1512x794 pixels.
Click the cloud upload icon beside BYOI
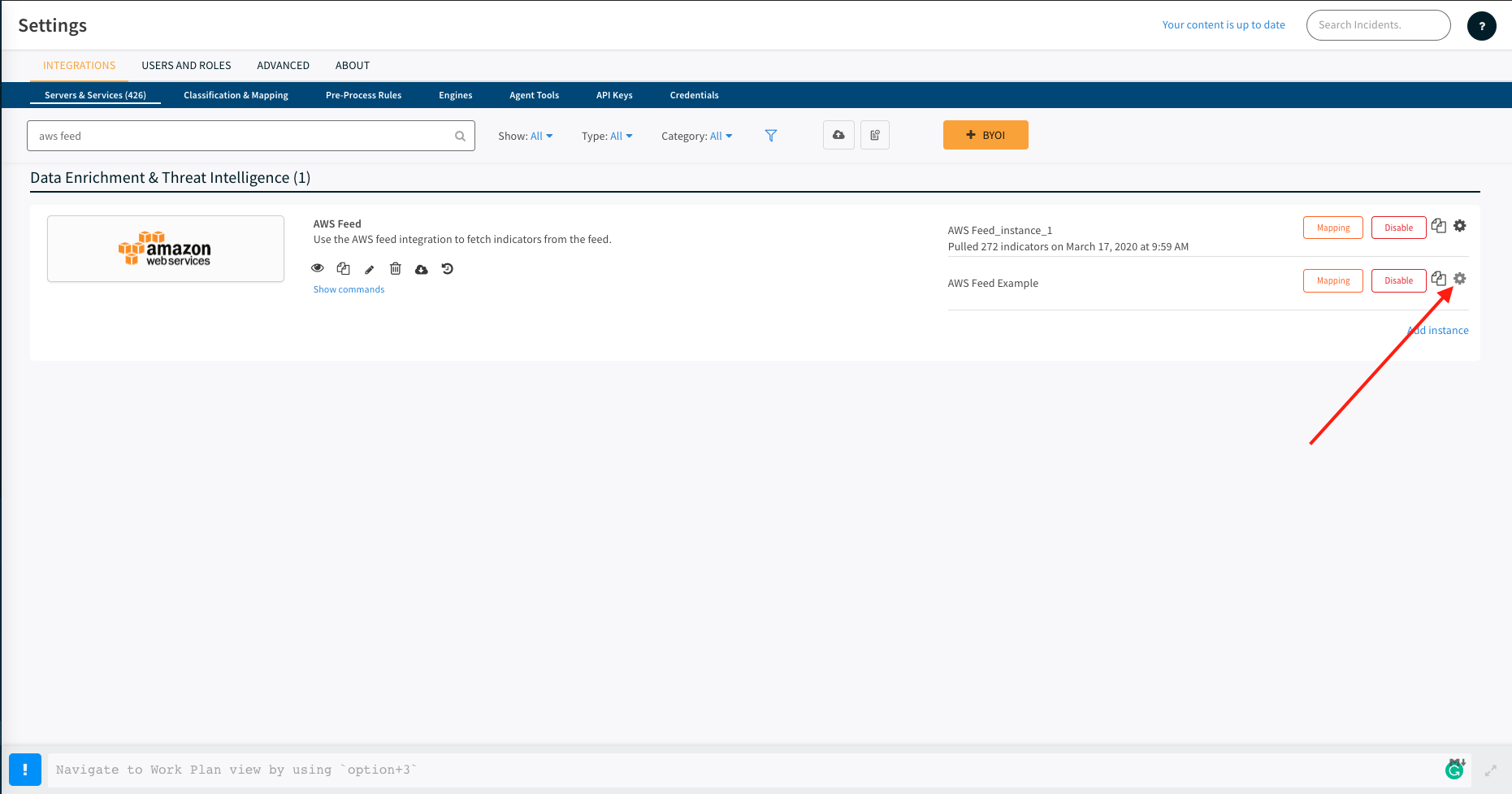tap(838, 135)
